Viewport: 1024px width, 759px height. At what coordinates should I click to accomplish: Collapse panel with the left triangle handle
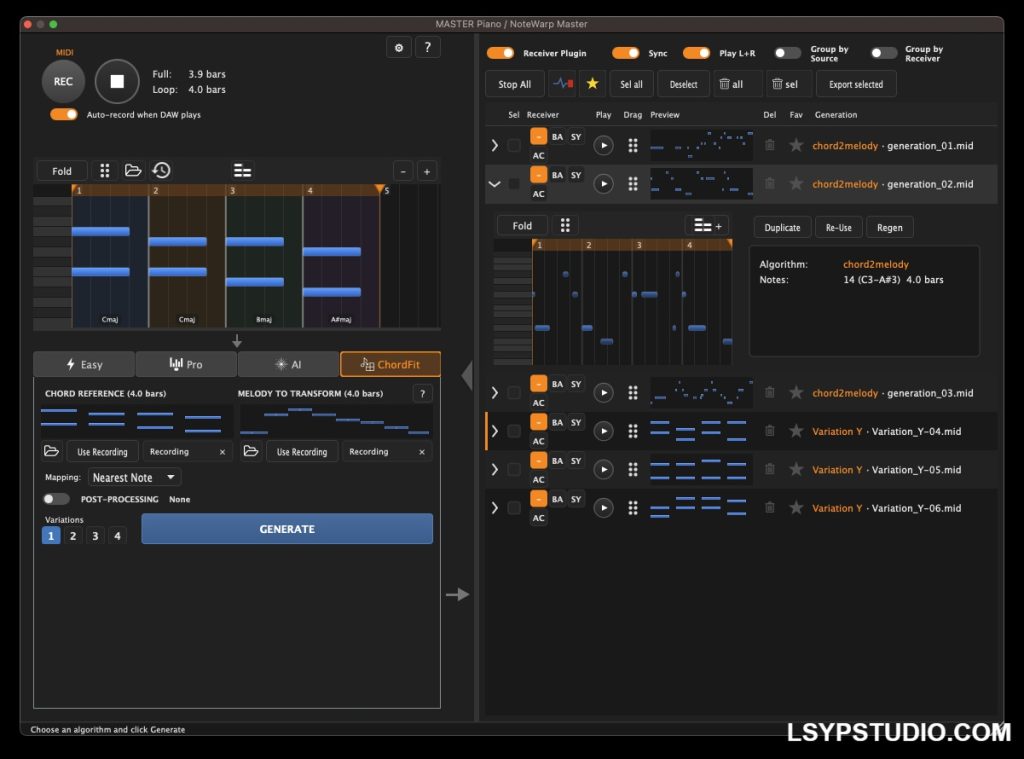[x=466, y=376]
